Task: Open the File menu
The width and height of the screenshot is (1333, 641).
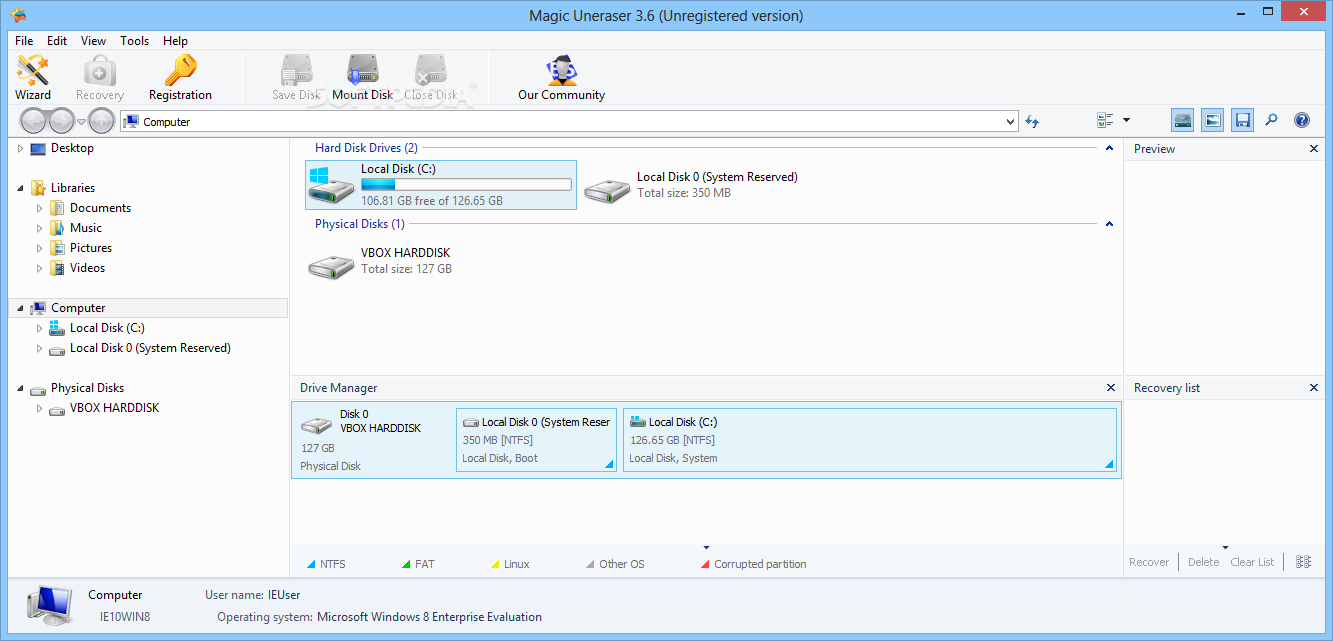Action: coord(24,41)
